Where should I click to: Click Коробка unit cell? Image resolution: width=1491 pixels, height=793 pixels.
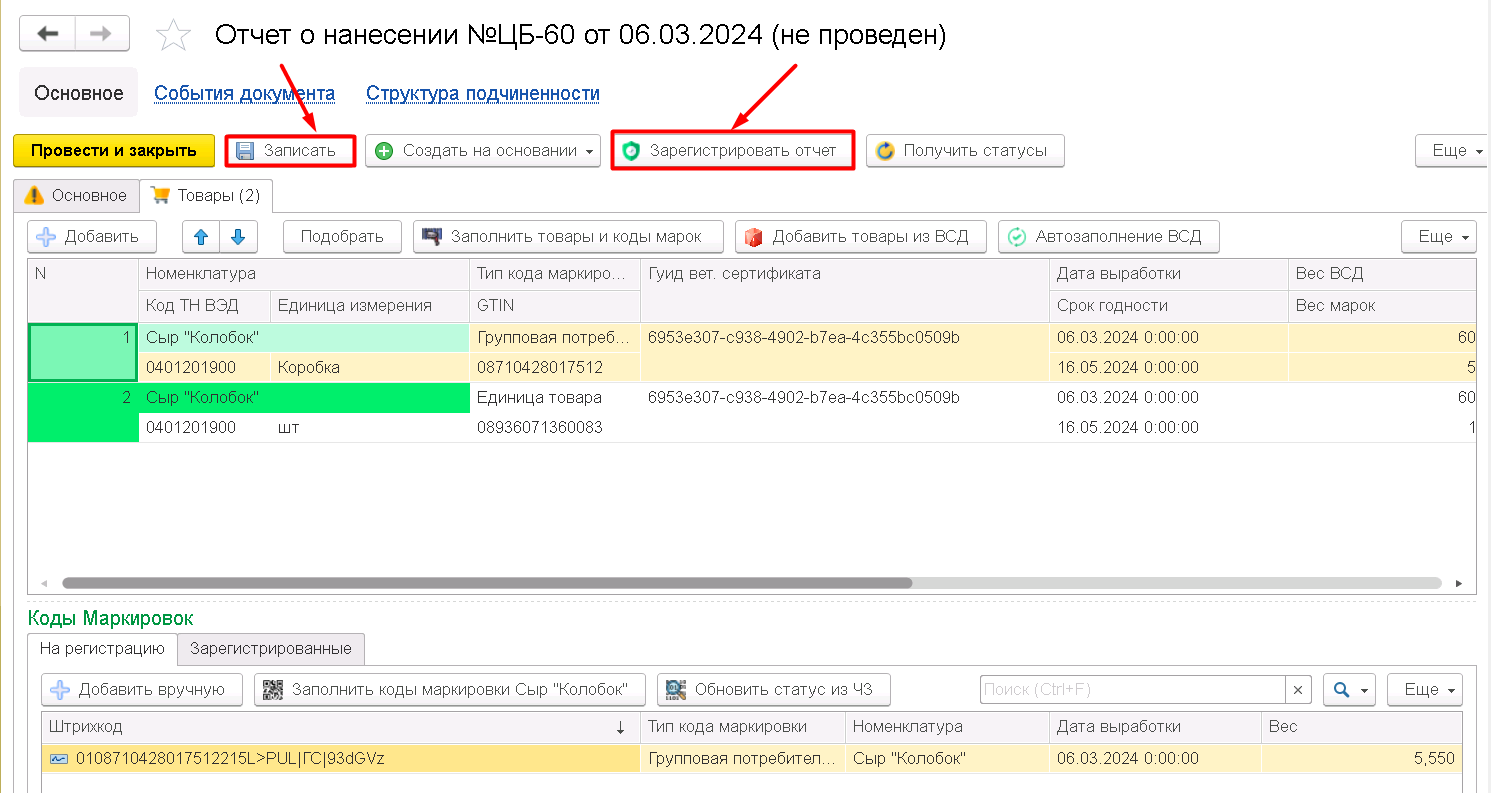coord(370,367)
